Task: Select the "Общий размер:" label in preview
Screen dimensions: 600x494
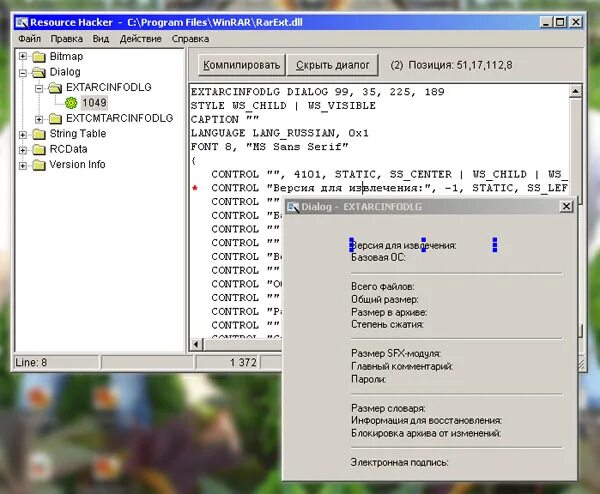Action: pos(385,299)
